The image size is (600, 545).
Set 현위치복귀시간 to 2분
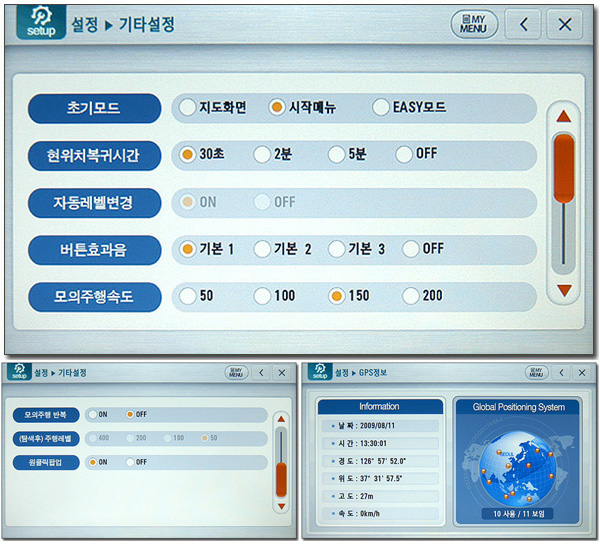click(262, 154)
